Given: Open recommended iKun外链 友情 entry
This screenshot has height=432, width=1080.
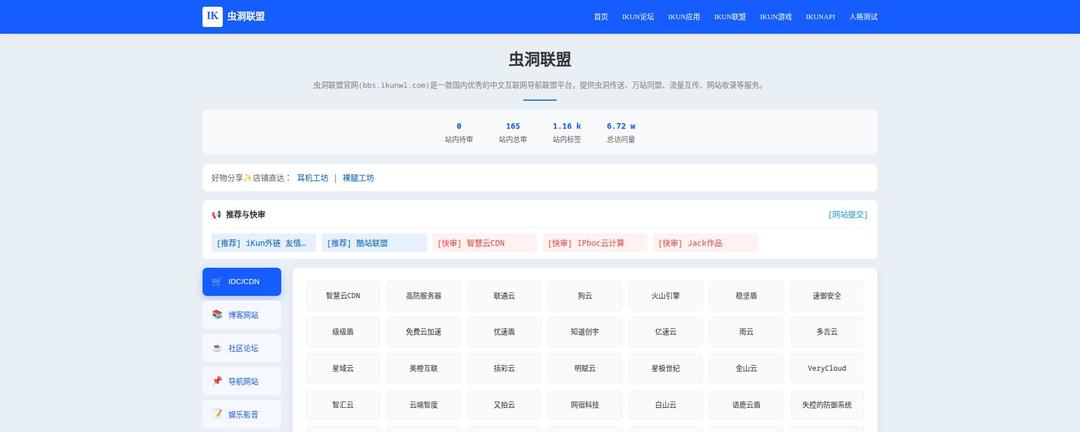Looking at the screenshot, I should [264, 243].
